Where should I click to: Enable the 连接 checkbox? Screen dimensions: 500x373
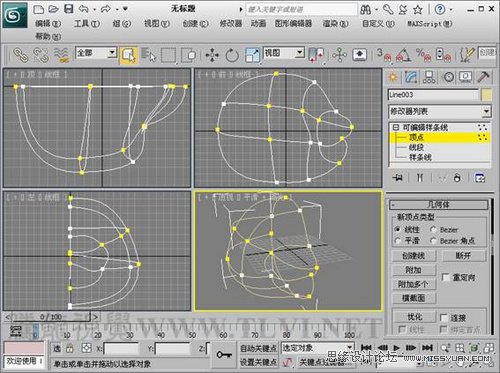point(444,318)
